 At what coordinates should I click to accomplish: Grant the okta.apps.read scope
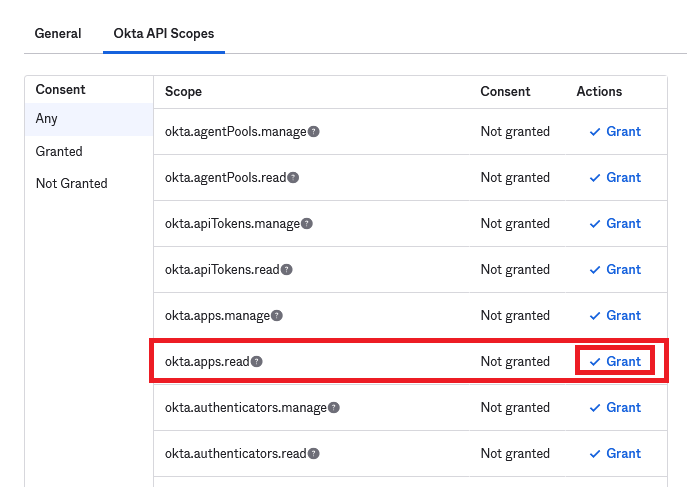click(615, 362)
